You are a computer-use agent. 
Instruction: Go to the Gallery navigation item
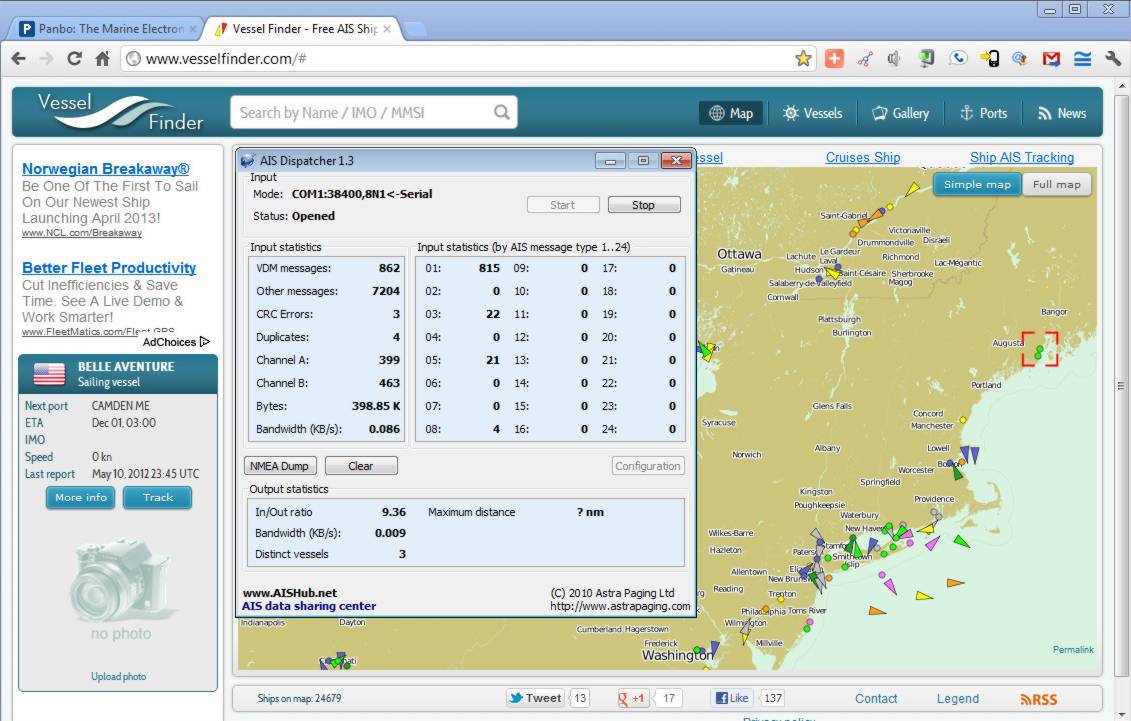[x=900, y=113]
